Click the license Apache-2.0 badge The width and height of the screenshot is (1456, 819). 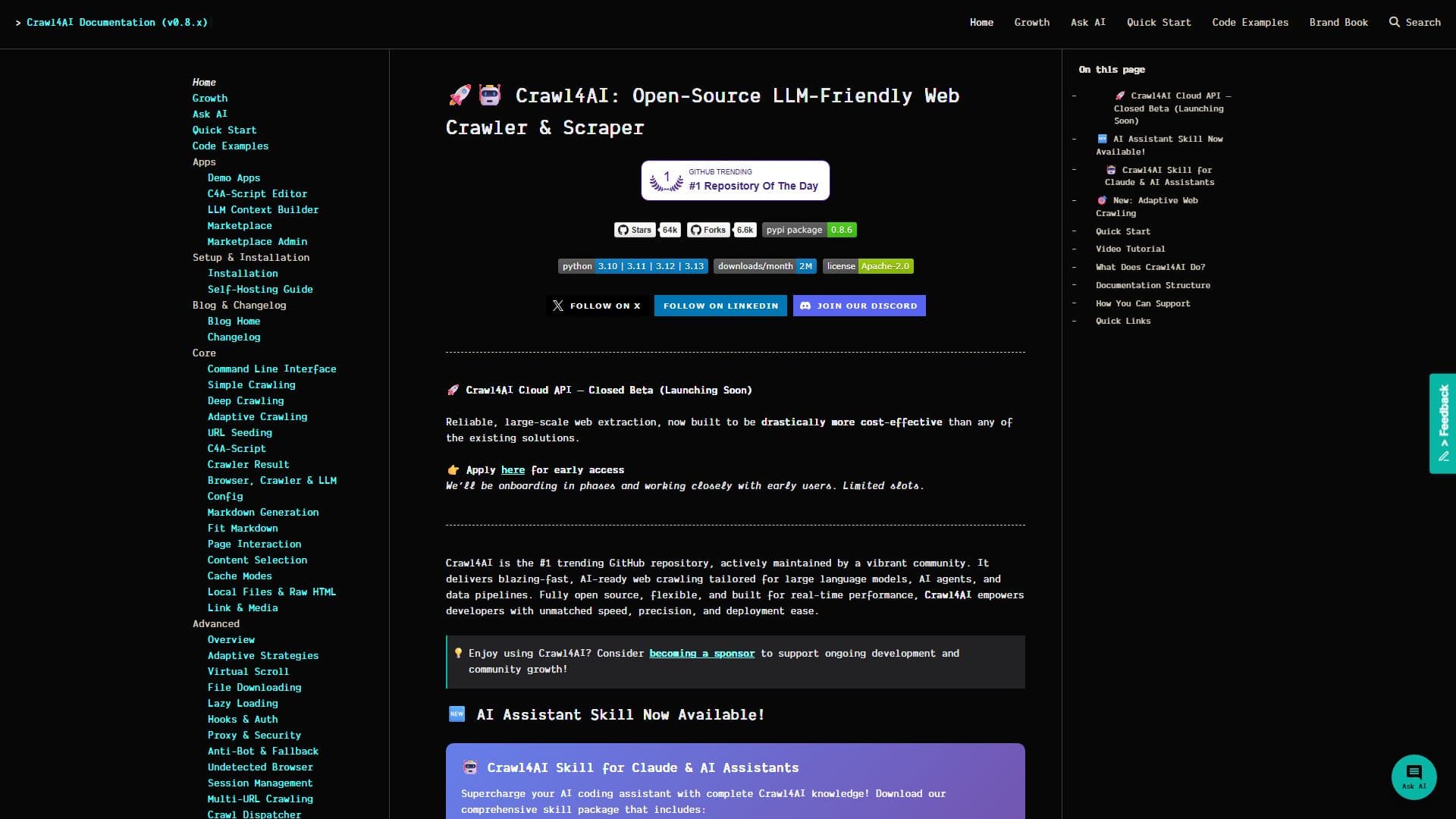(x=868, y=266)
